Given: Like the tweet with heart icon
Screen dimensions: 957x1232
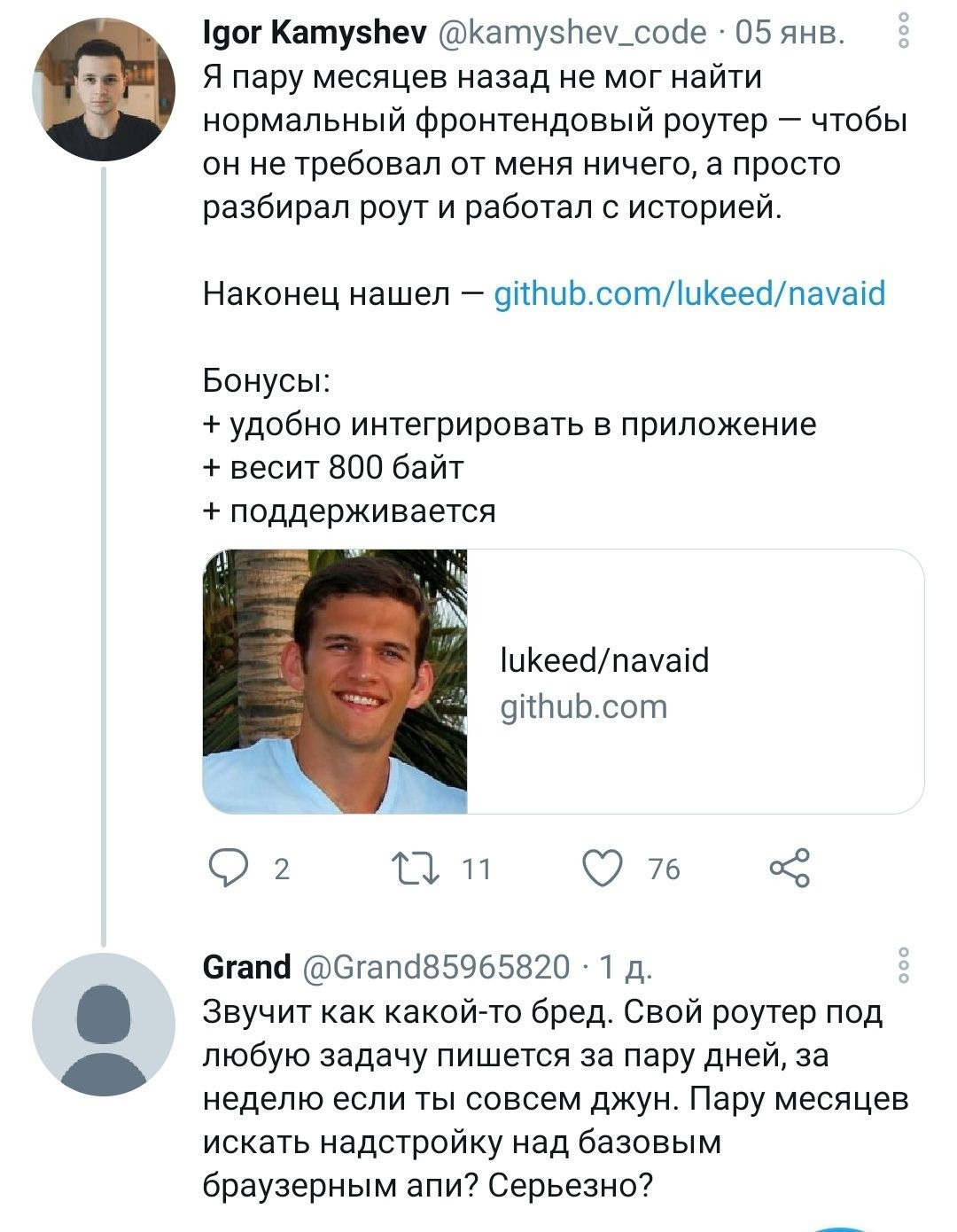Looking at the screenshot, I should (x=603, y=868).
